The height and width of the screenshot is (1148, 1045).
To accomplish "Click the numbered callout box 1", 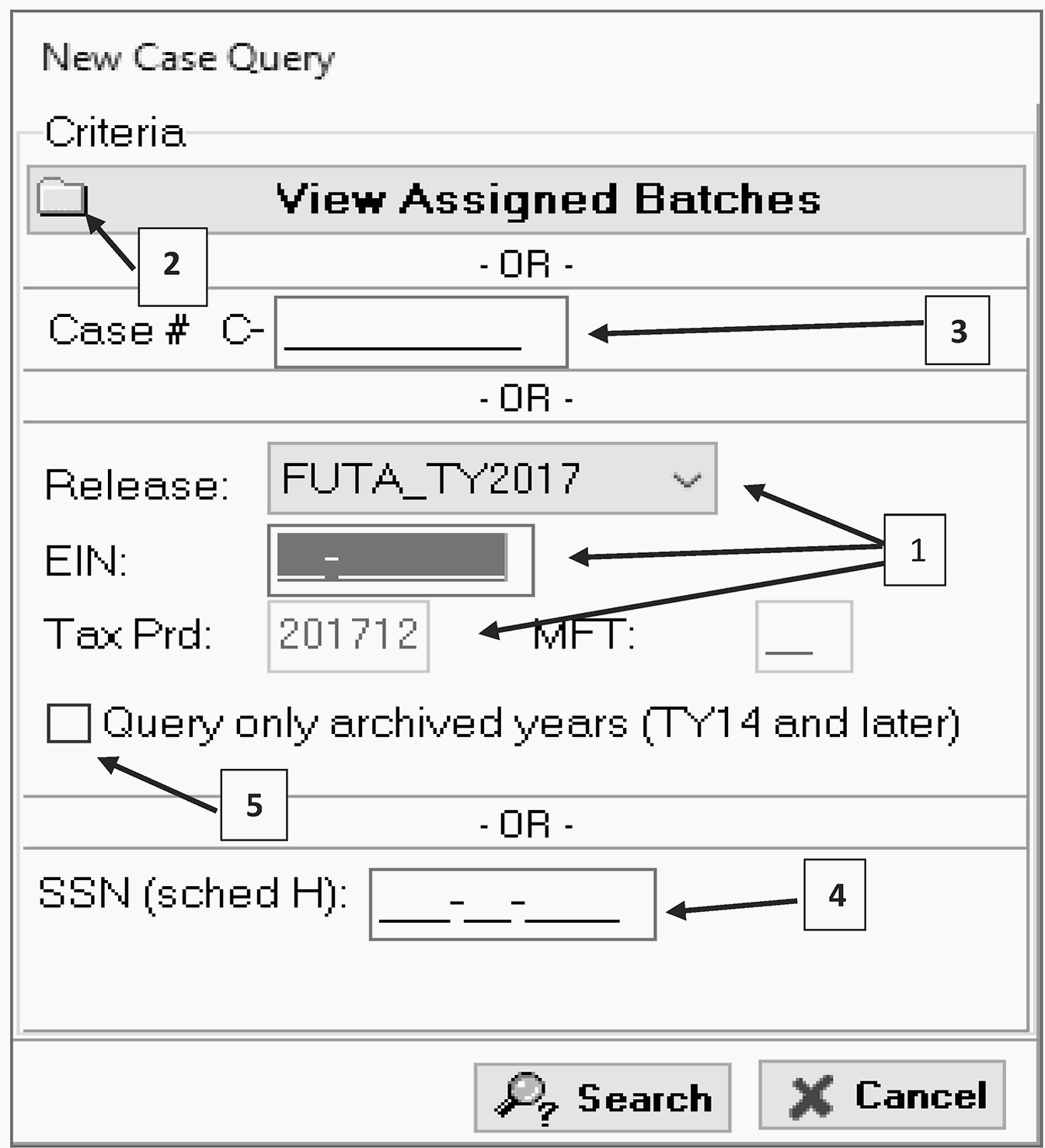I will point(916,550).
